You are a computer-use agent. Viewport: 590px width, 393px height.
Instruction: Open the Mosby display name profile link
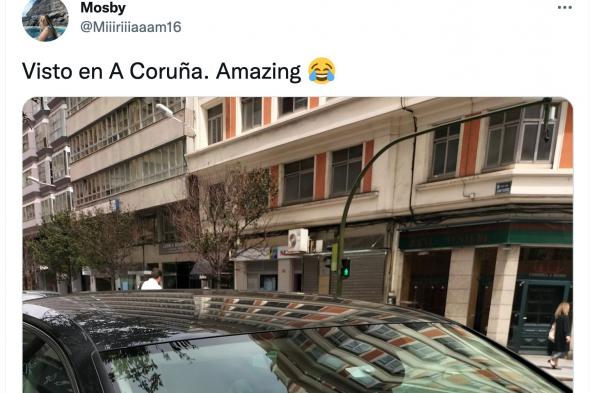pos(103,8)
